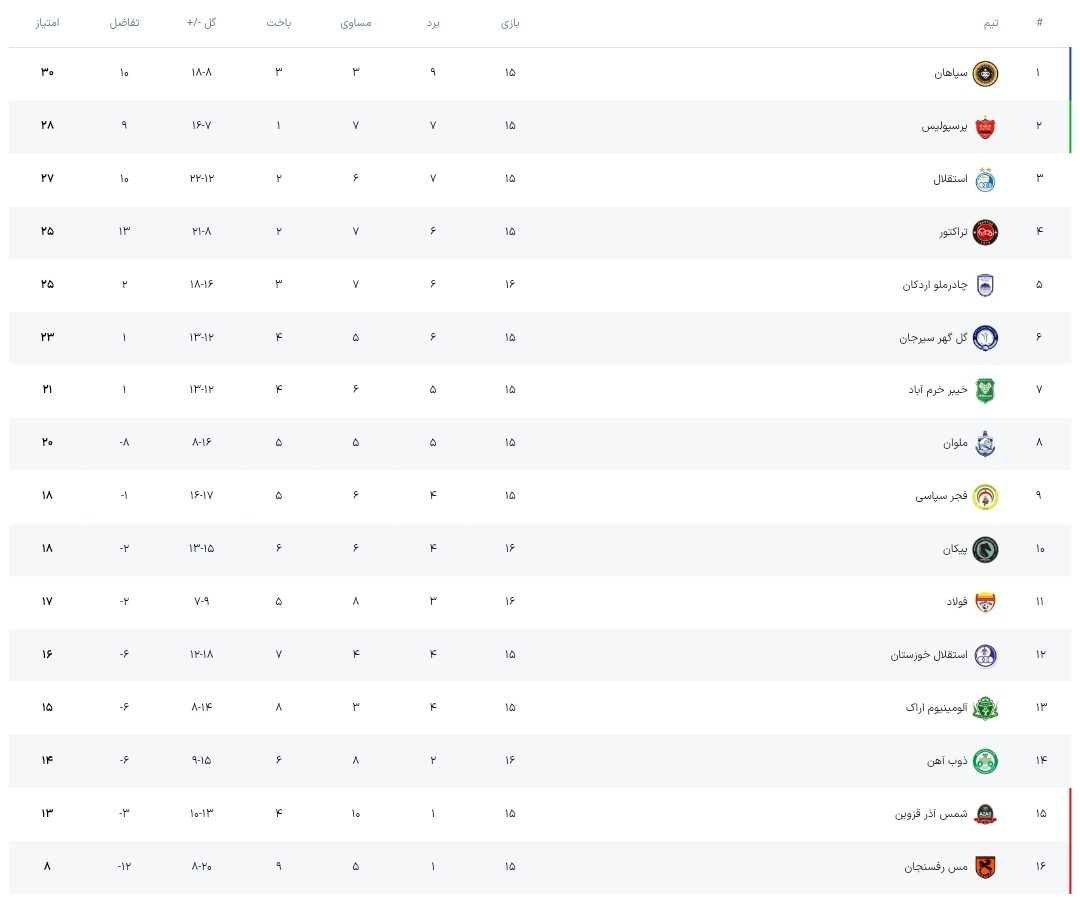
Task: Click the Zob Ahan green logo
Action: click(986, 761)
